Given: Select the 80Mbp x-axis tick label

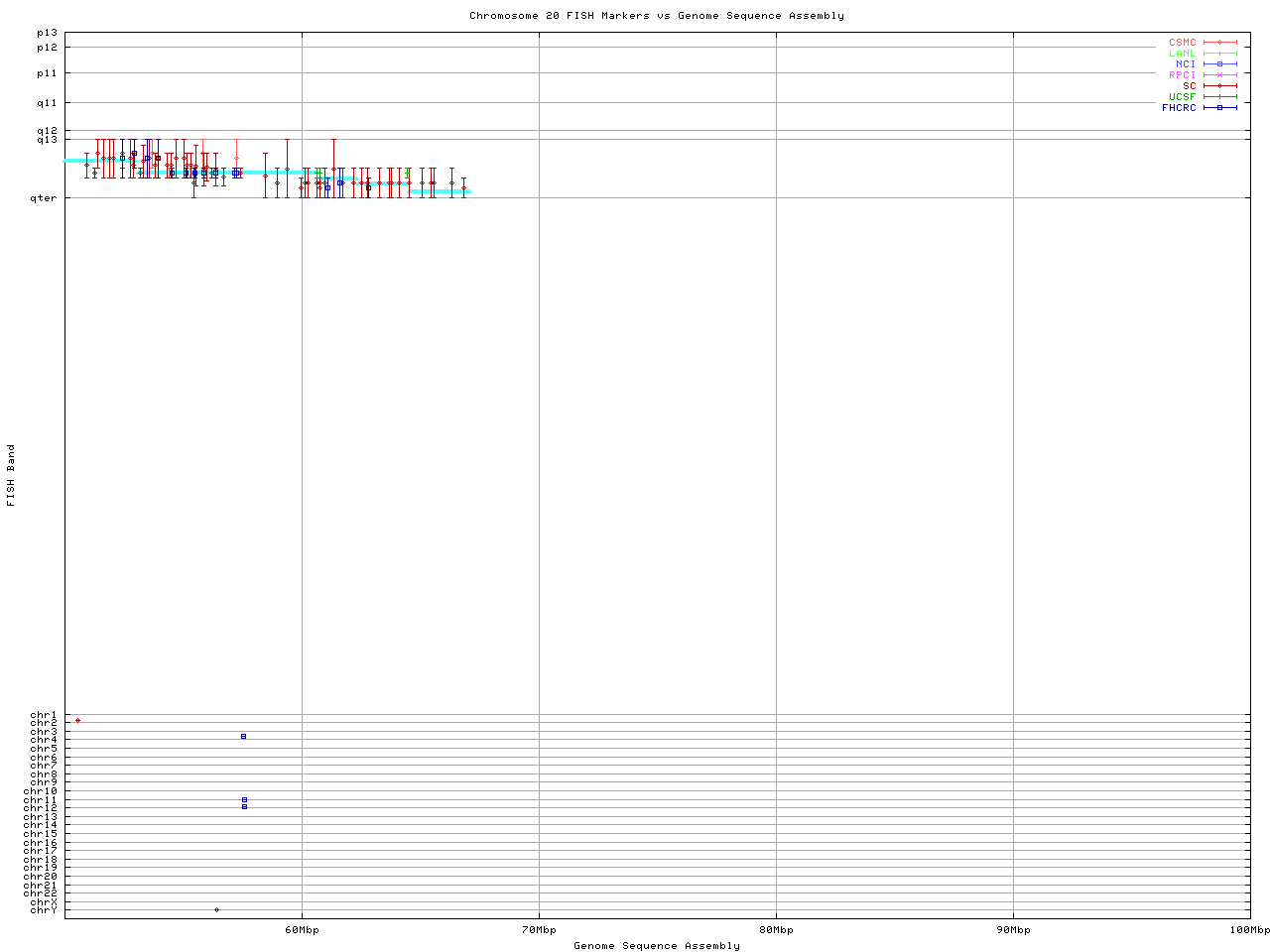Looking at the screenshot, I should 776,930.
